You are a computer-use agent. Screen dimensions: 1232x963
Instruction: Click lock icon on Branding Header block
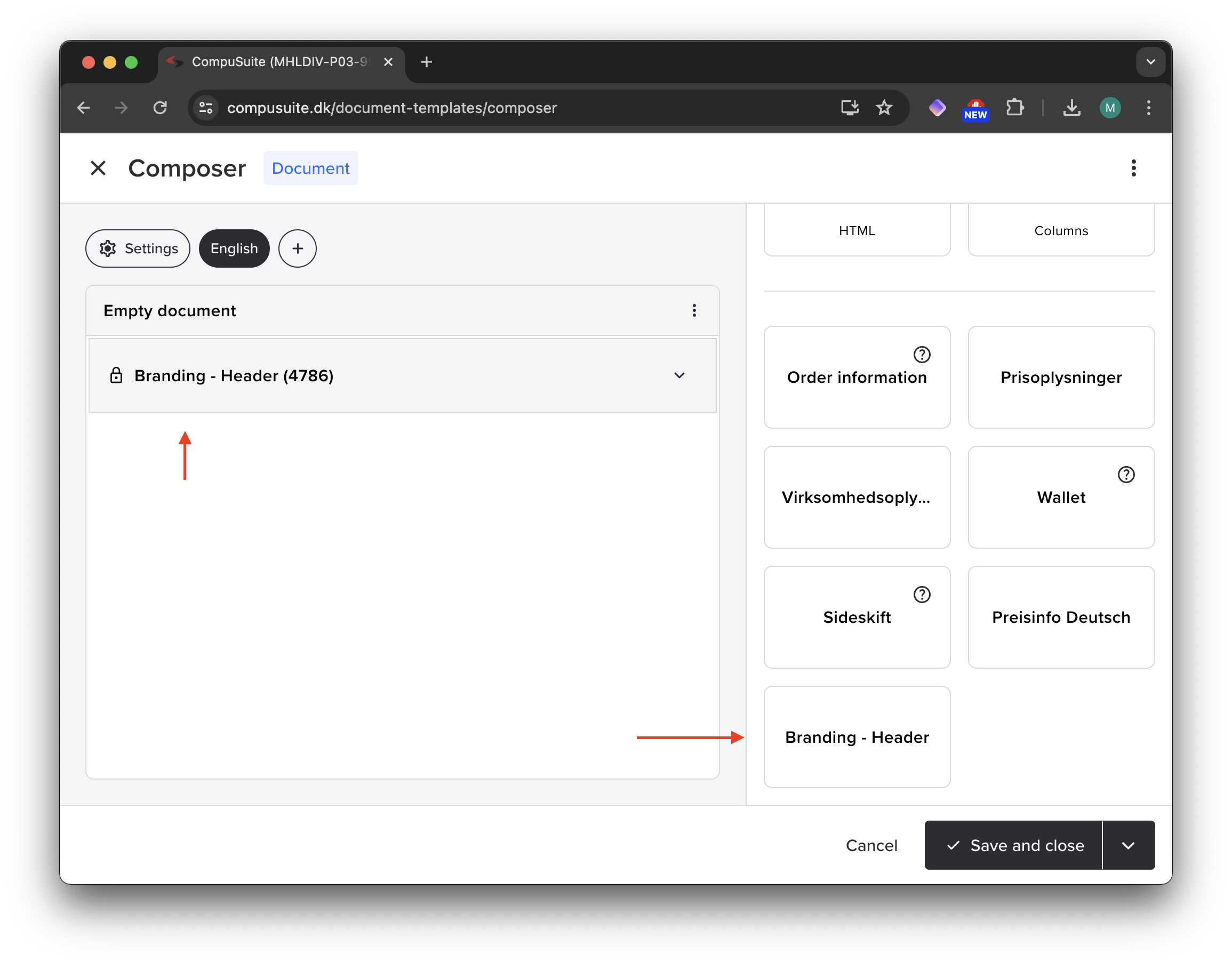(116, 376)
